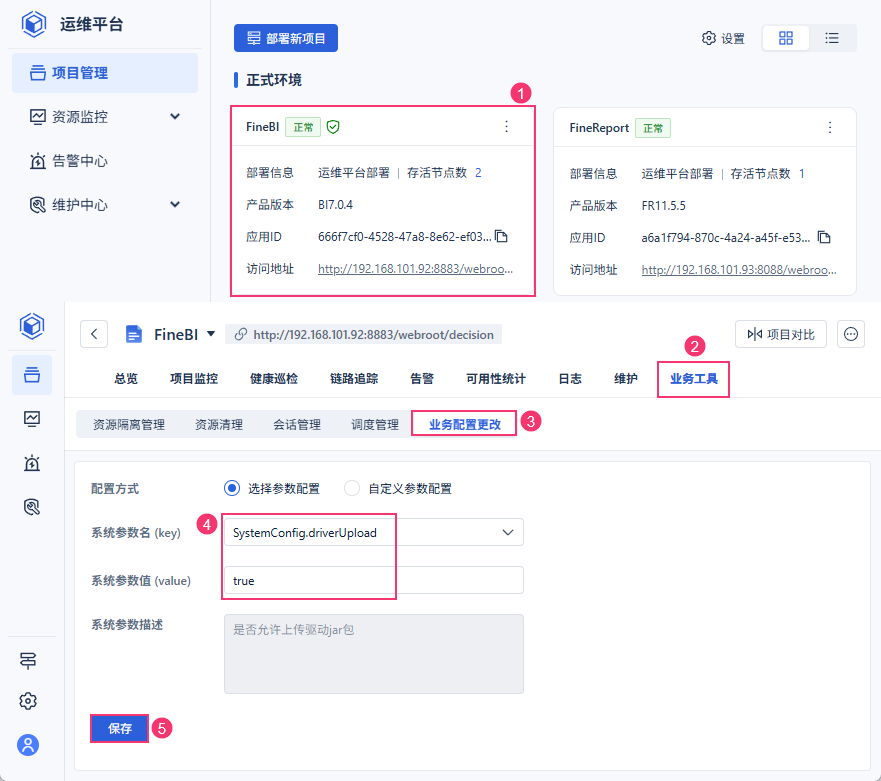The image size is (881, 781).
Task: Select resource monitoring icon in collapsed sidebar
Action: pos(32,419)
